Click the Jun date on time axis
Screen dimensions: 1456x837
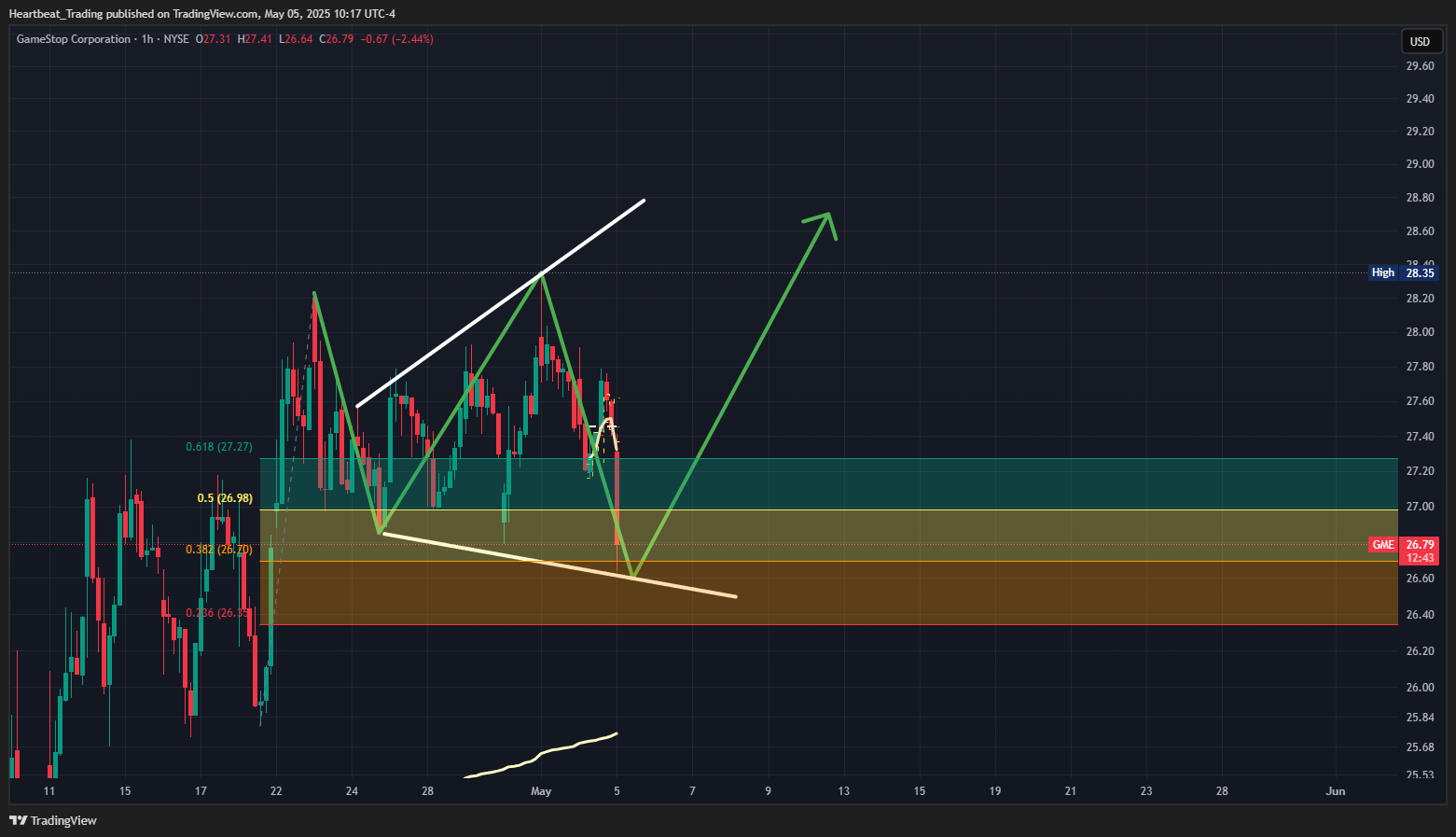point(1336,791)
